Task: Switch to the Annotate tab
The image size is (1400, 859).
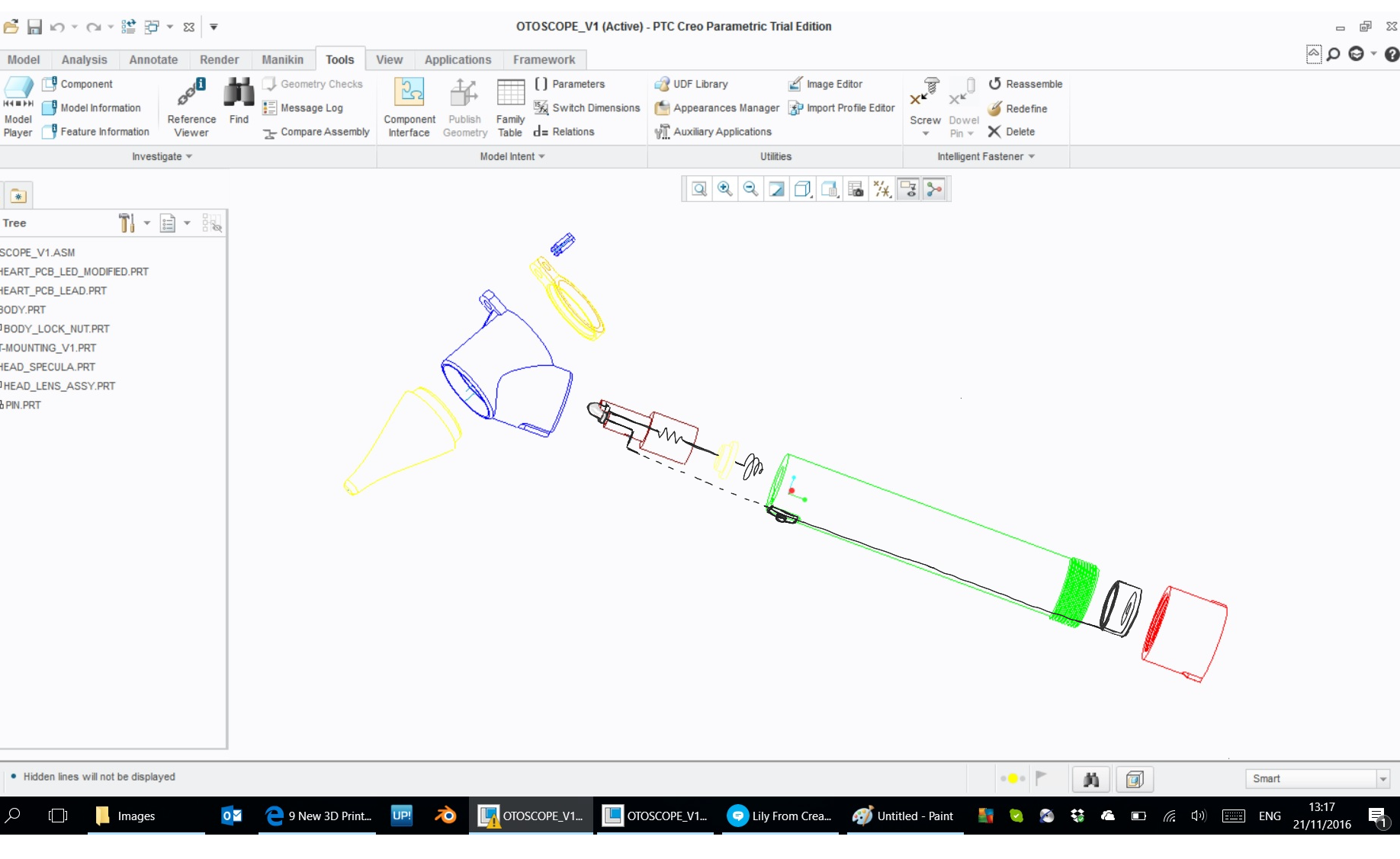Action: [x=153, y=59]
